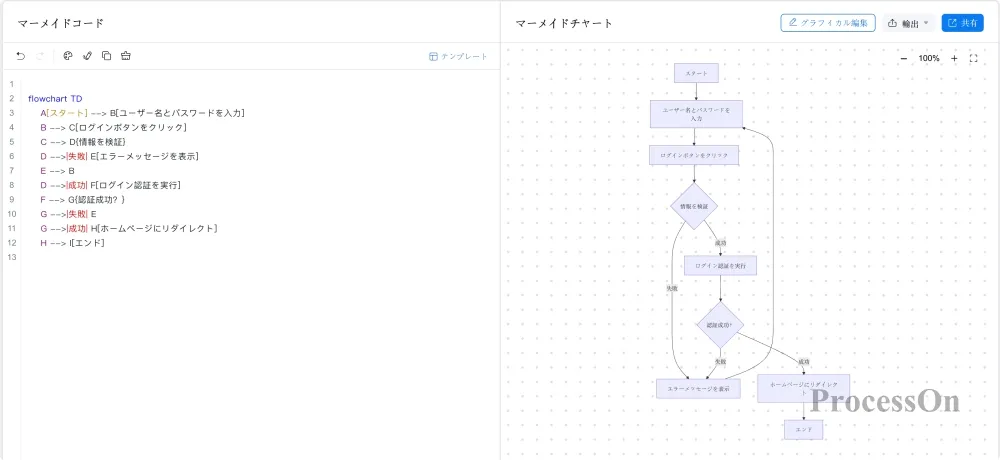Screen dimensions: 1000x460
Task: Click the ログイン認証を実行 chart node
Action: 720,265
